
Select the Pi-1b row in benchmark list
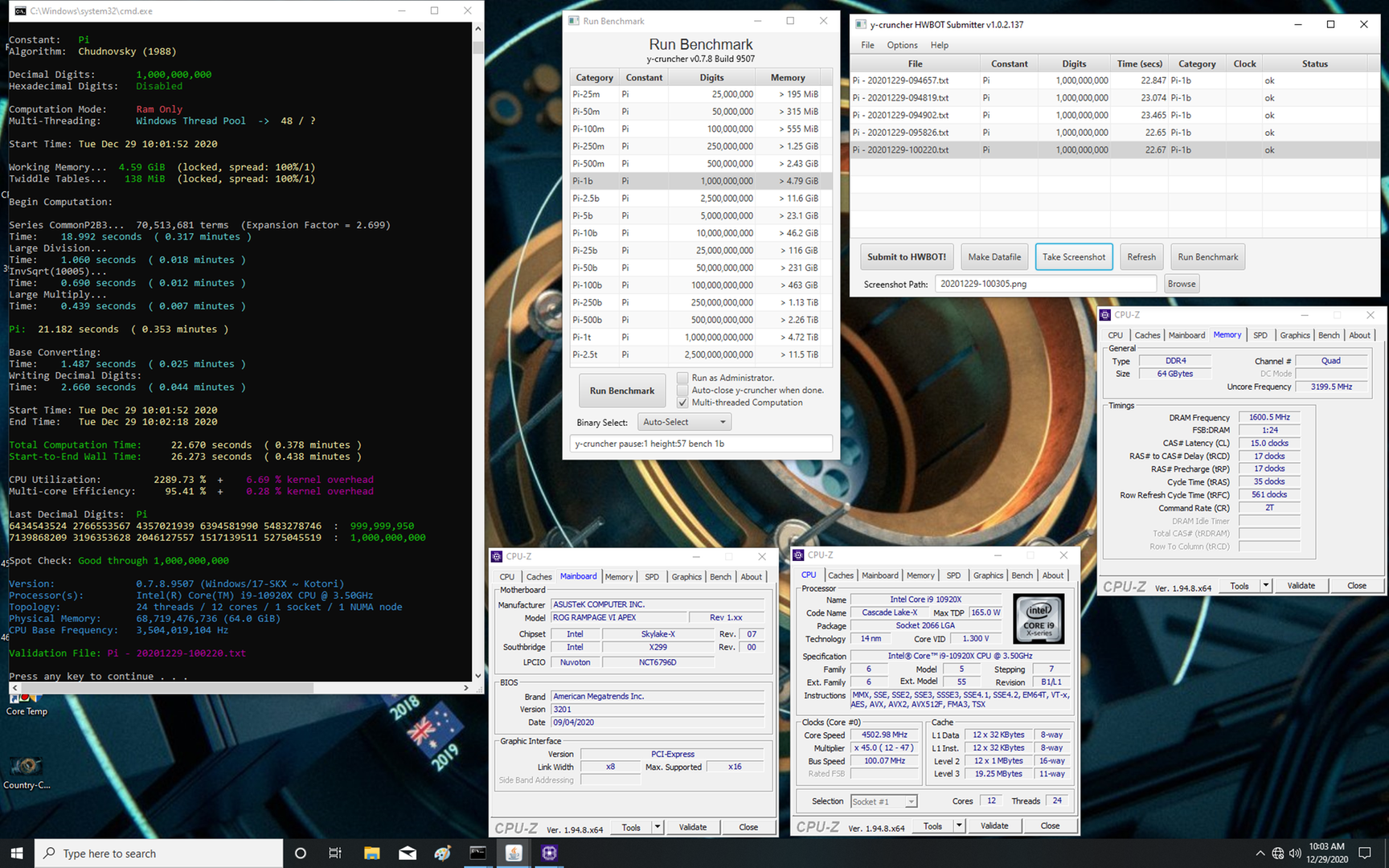[x=701, y=181]
